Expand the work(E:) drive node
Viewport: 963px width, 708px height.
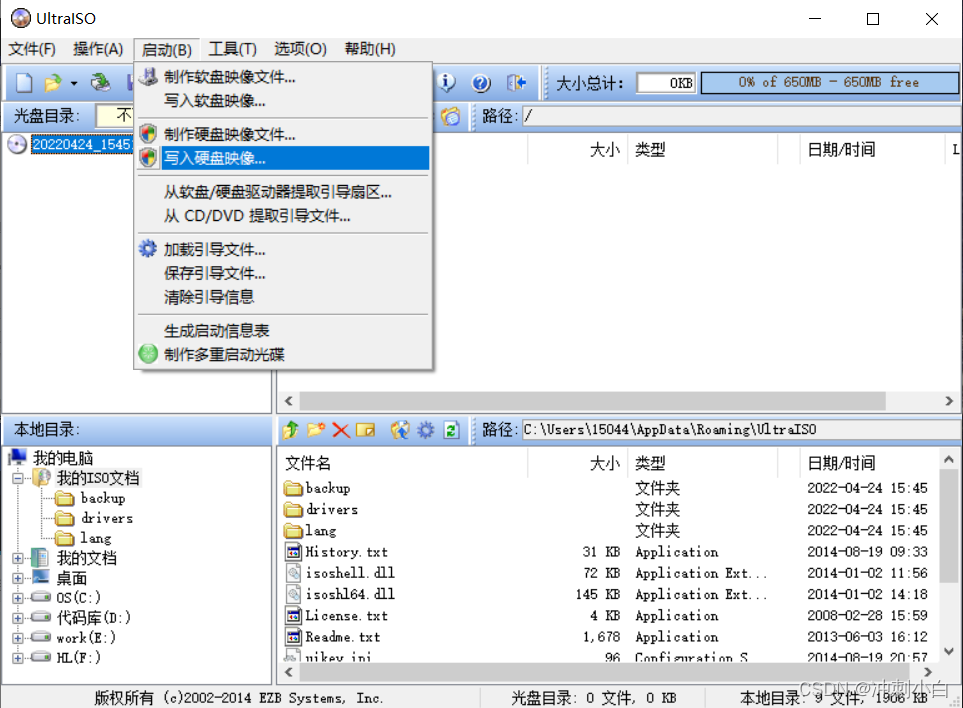18,638
